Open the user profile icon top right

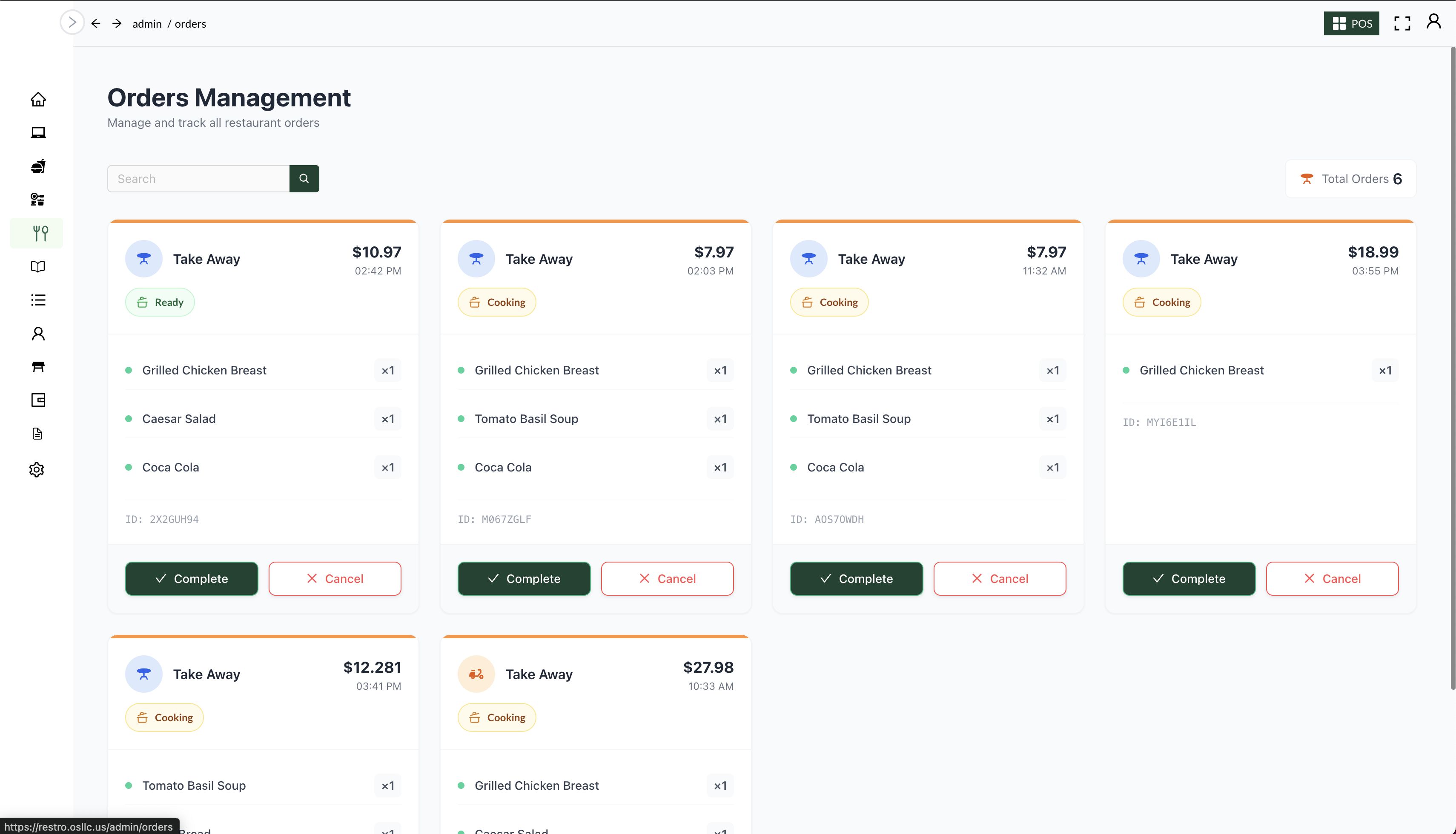(1433, 22)
